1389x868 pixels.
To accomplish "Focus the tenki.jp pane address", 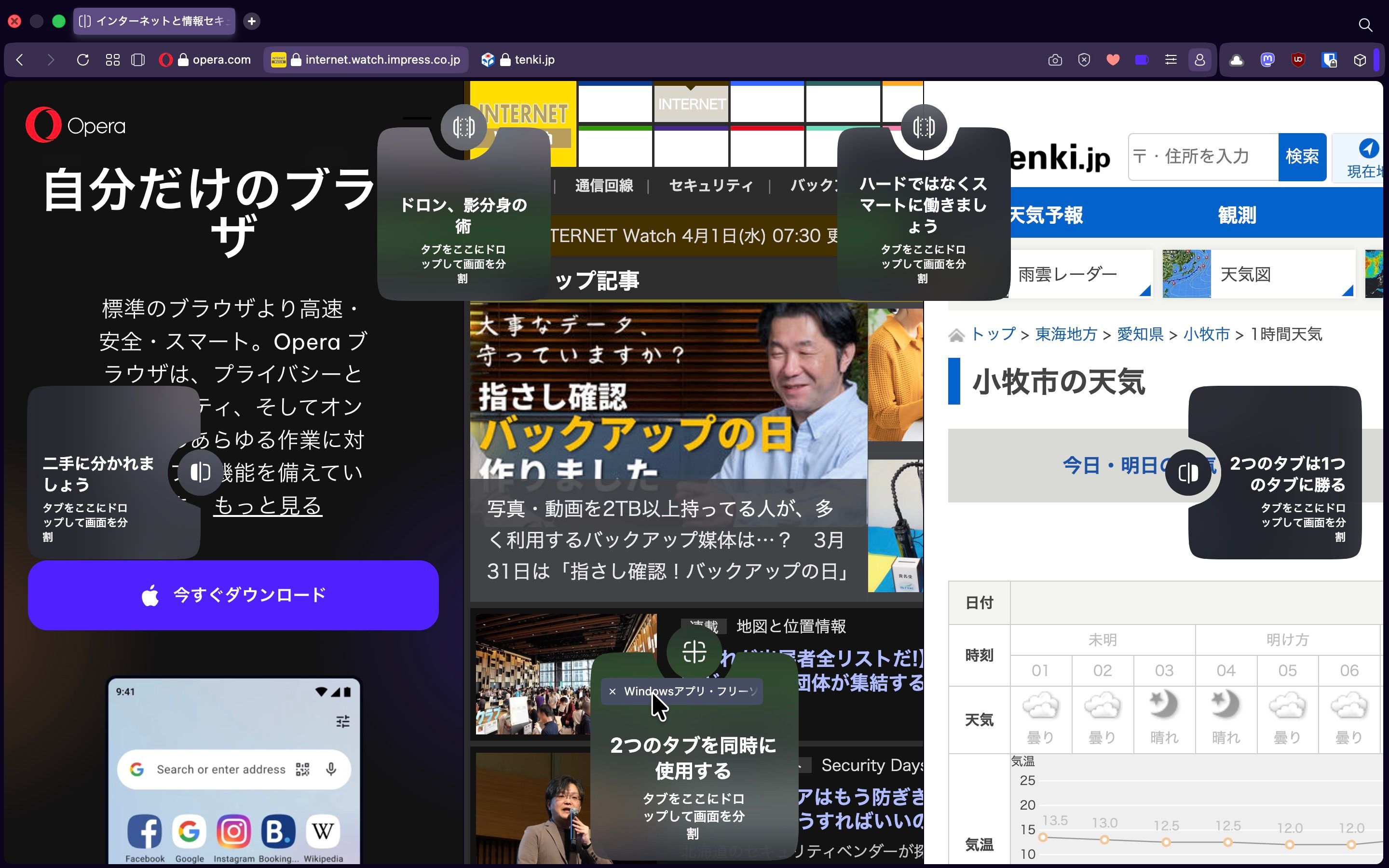I will click(517, 60).
